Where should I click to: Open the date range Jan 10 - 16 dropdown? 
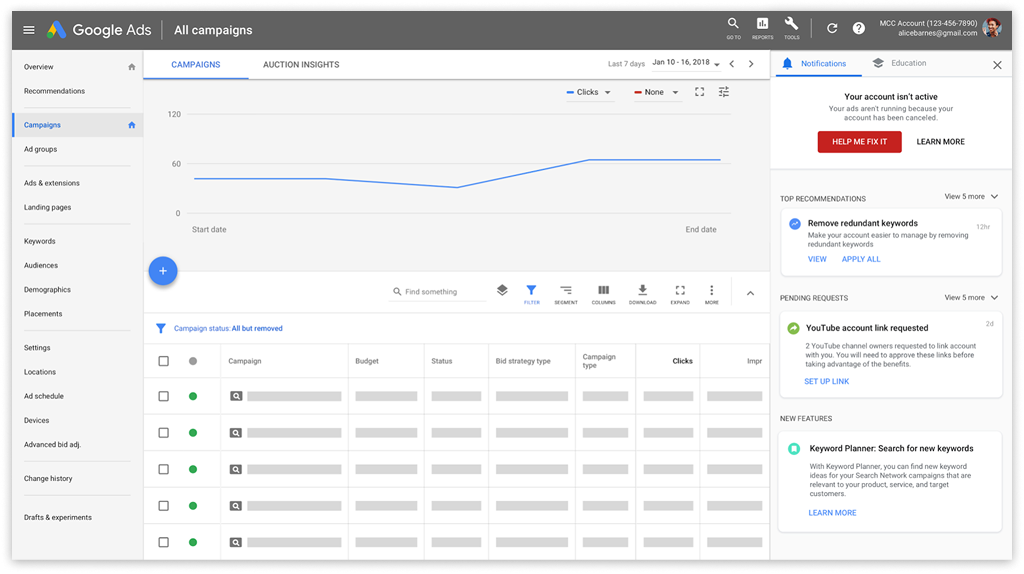686,63
